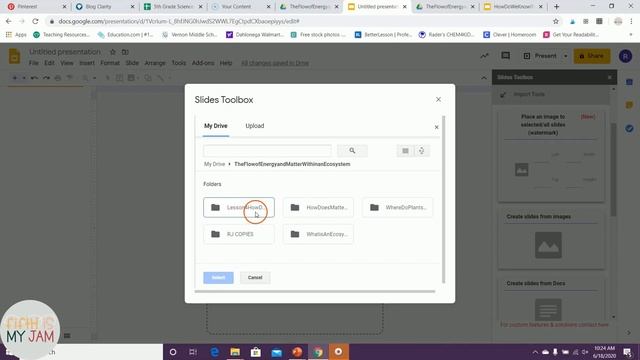This screenshot has width=640, height=360.
Task: Open the RJ COPIES folder
Action: click(239, 234)
